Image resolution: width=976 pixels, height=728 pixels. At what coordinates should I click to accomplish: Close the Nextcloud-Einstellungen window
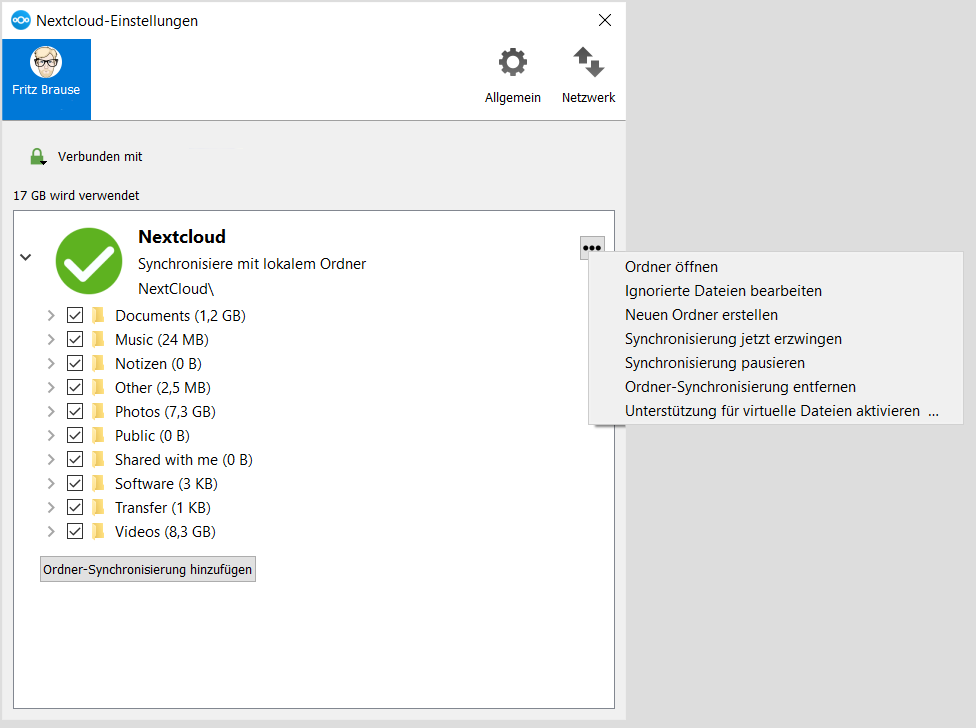[604, 21]
